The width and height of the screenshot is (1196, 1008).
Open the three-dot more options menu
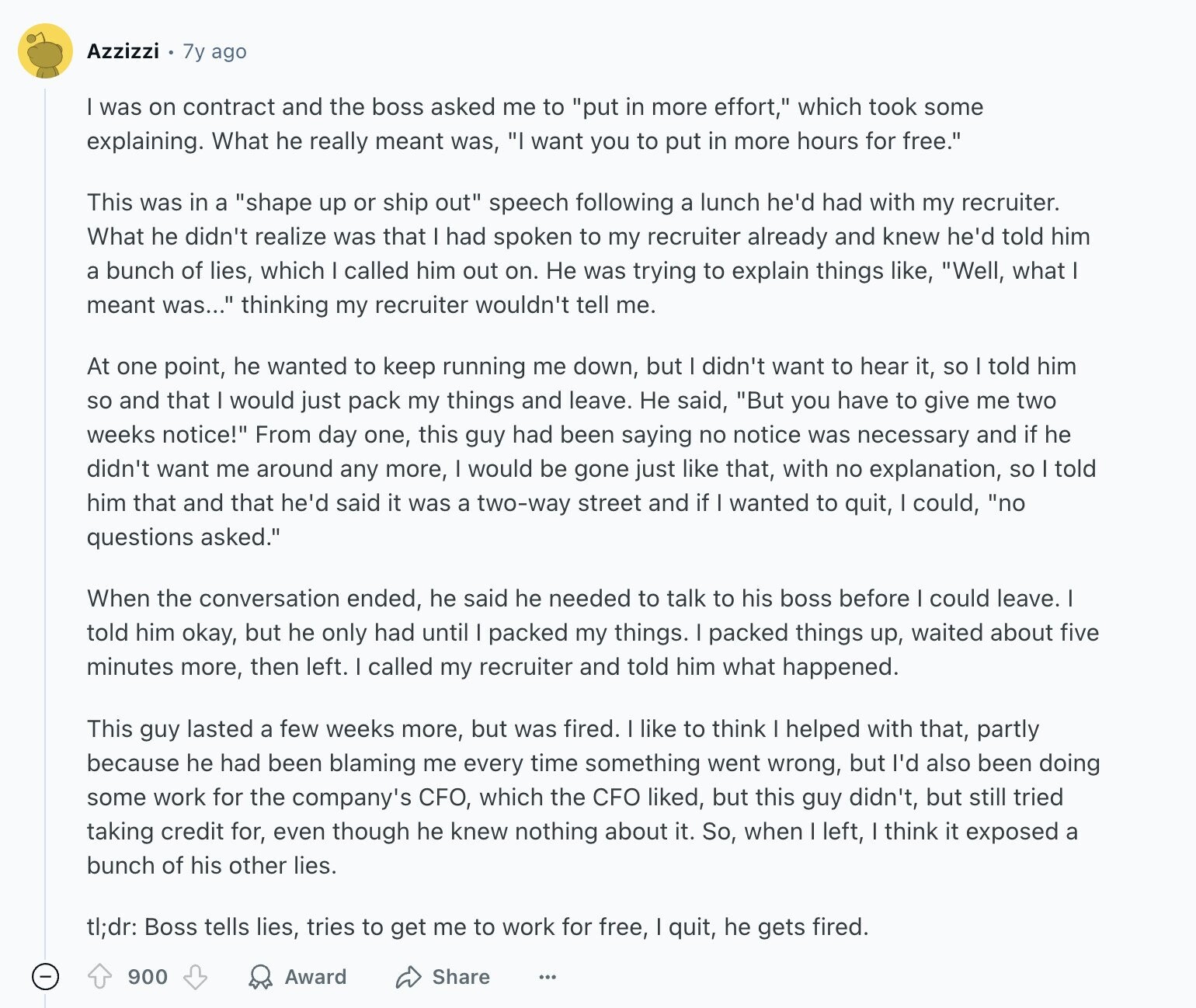pos(548,976)
